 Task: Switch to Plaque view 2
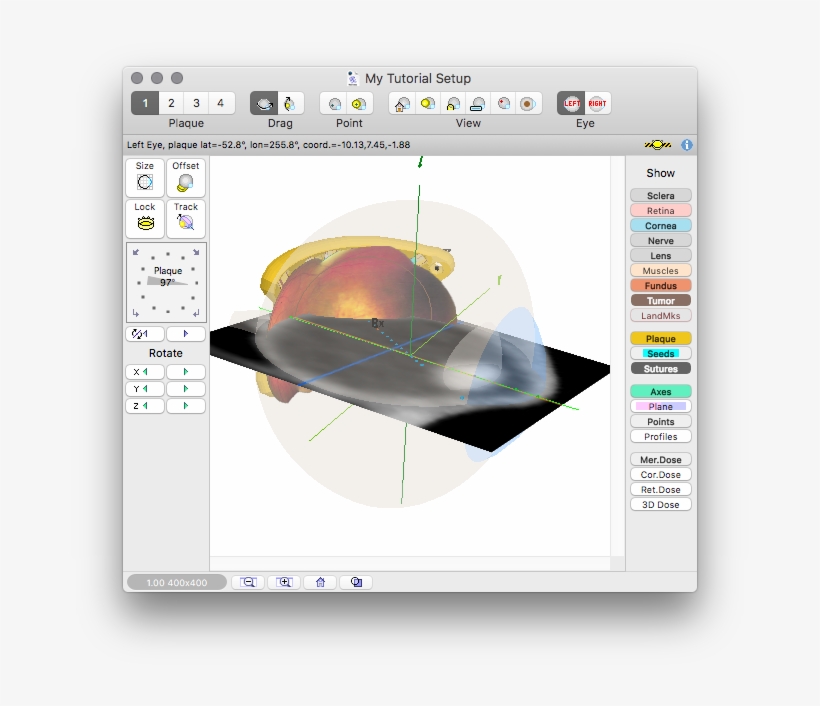pos(170,102)
